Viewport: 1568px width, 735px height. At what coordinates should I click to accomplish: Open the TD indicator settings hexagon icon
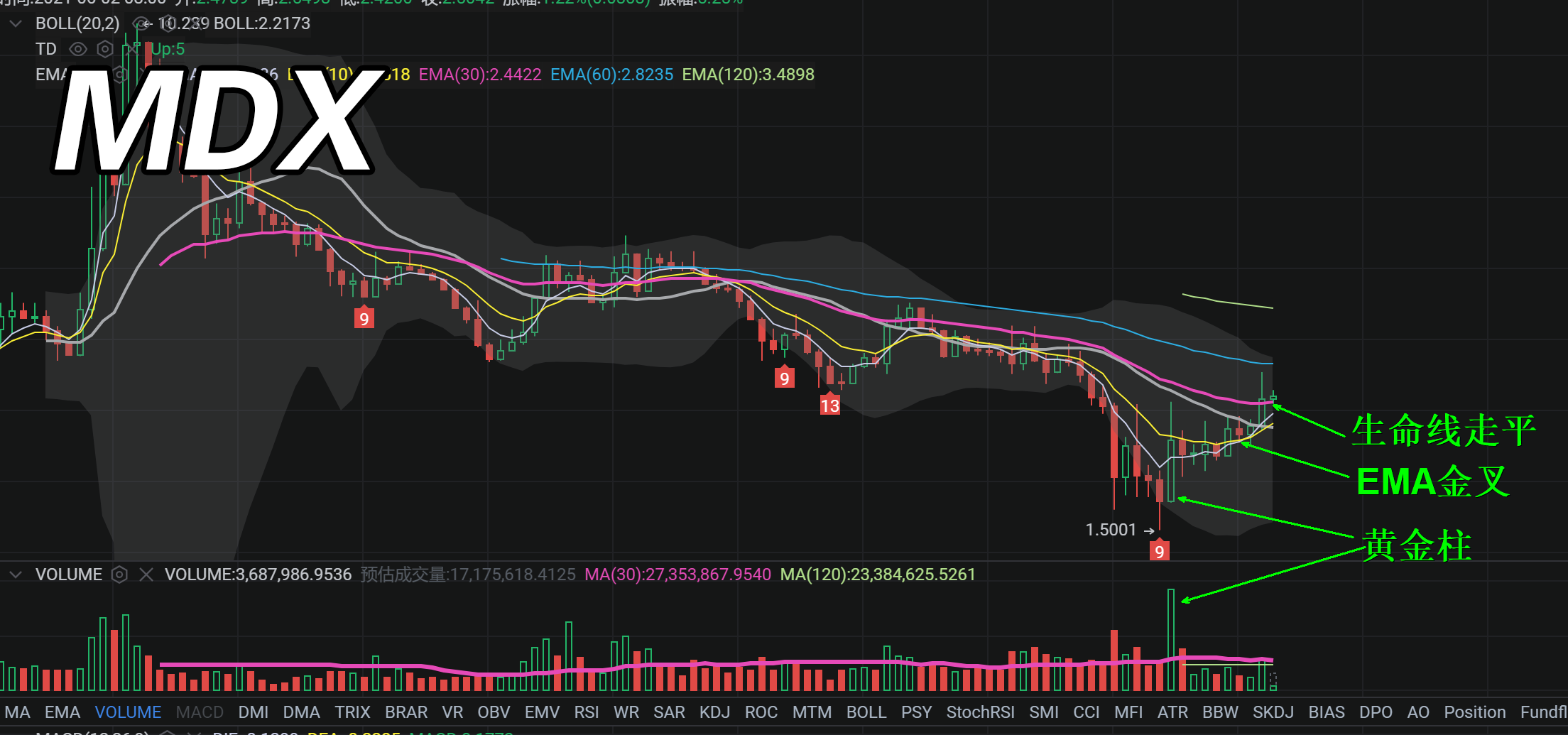105,49
